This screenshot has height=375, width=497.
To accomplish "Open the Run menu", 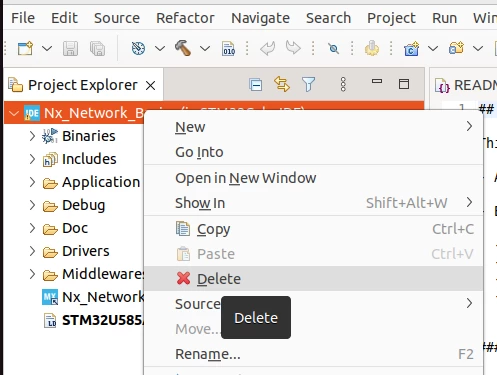I will (444, 18).
